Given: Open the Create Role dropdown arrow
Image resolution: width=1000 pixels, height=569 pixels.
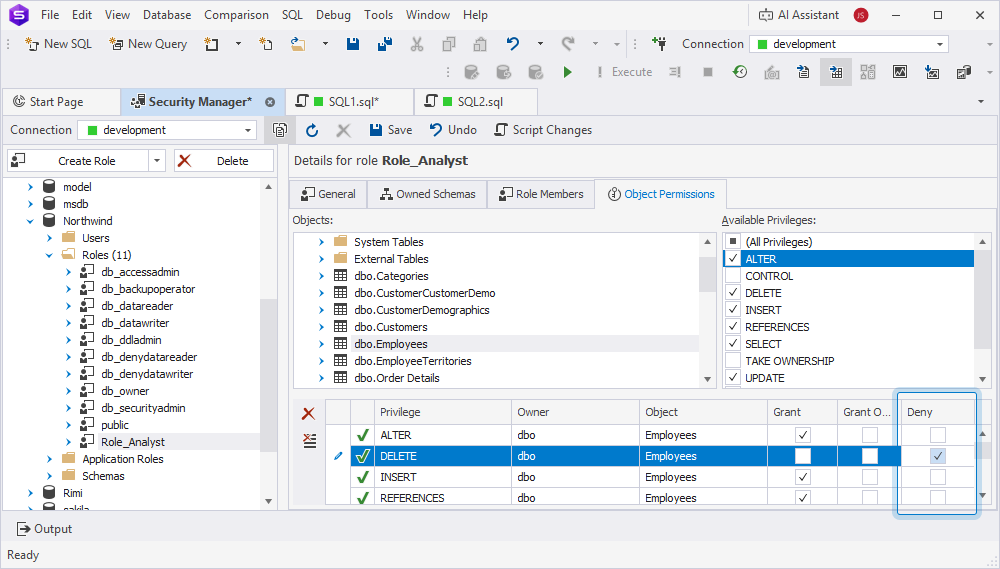Looking at the screenshot, I should 157,161.
